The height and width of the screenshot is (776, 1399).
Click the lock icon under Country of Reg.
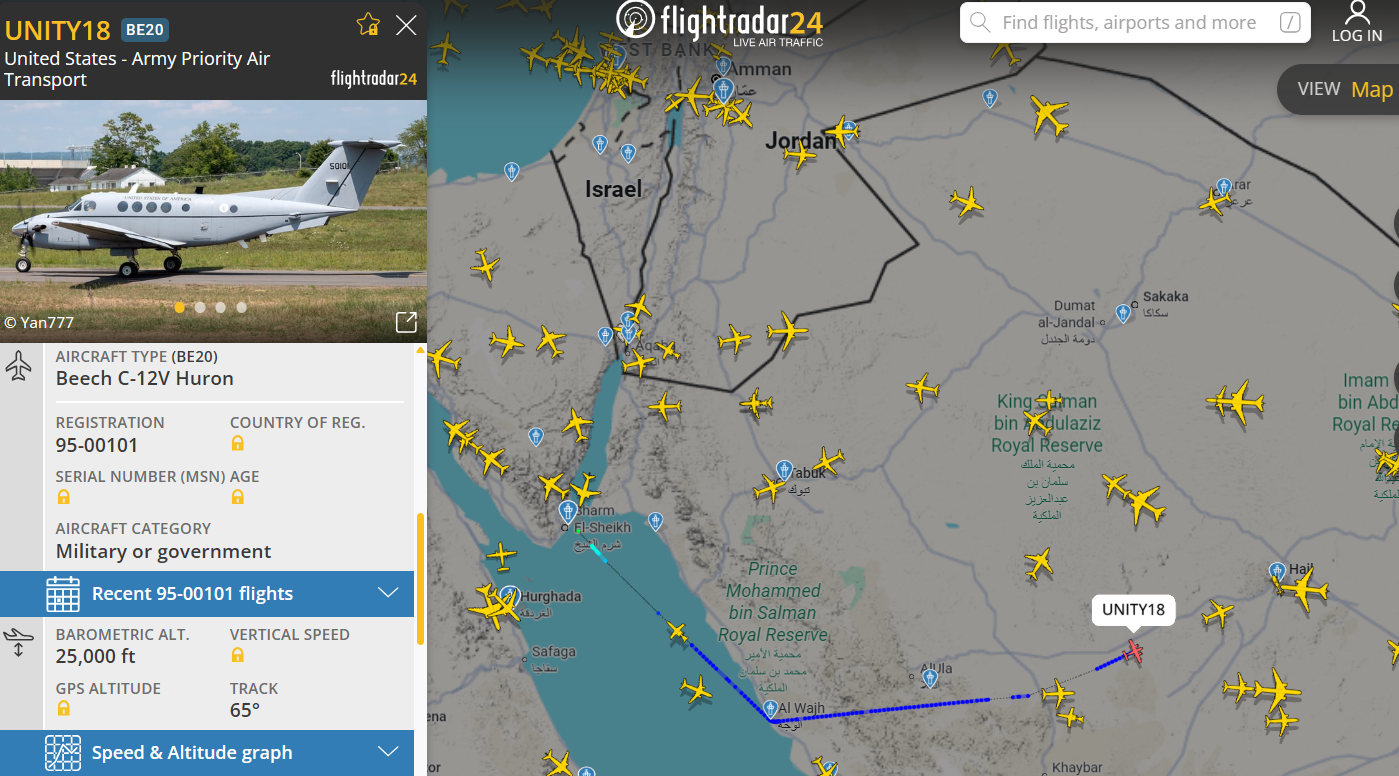click(x=238, y=443)
